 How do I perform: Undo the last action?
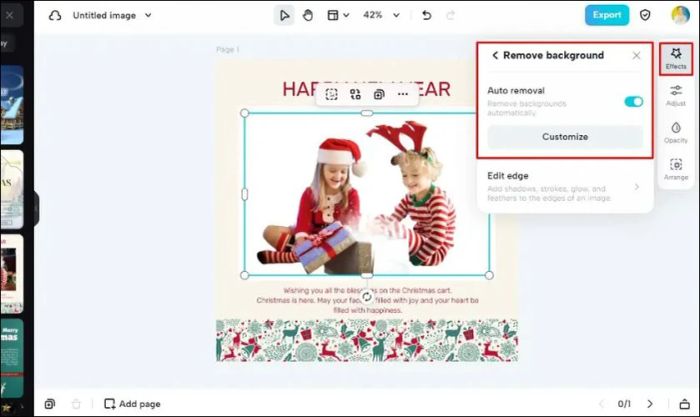[x=426, y=16]
